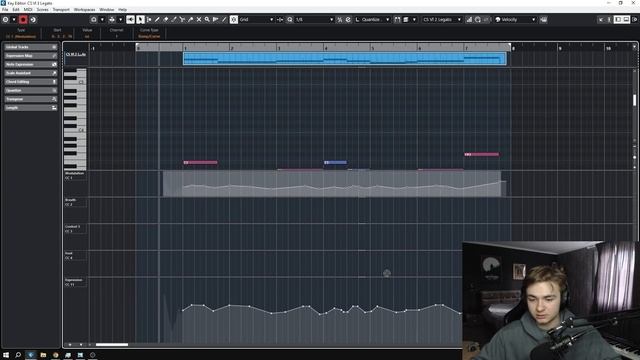Expand the Transpose section
This screenshot has width=640, height=360.
click(x=31, y=99)
